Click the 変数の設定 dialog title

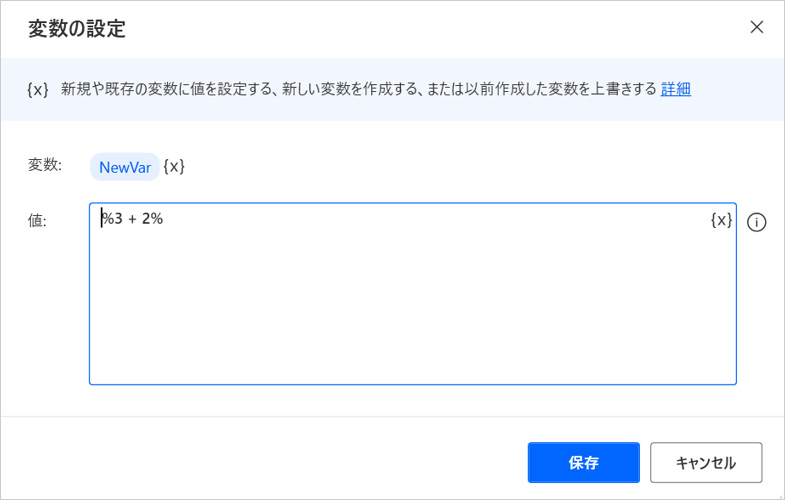click(77, 28)
